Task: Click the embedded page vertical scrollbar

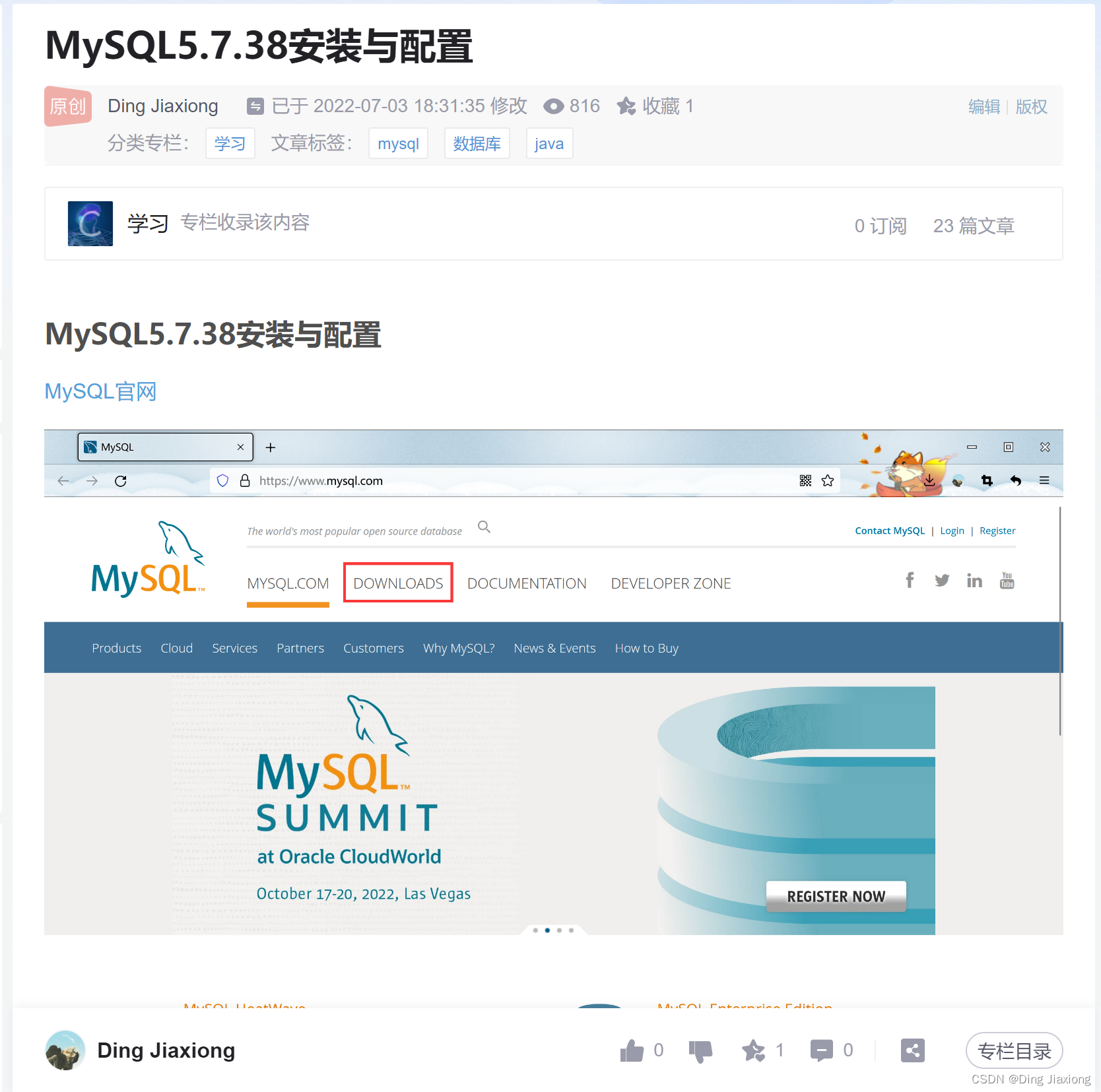Action: pos(1060,620)
